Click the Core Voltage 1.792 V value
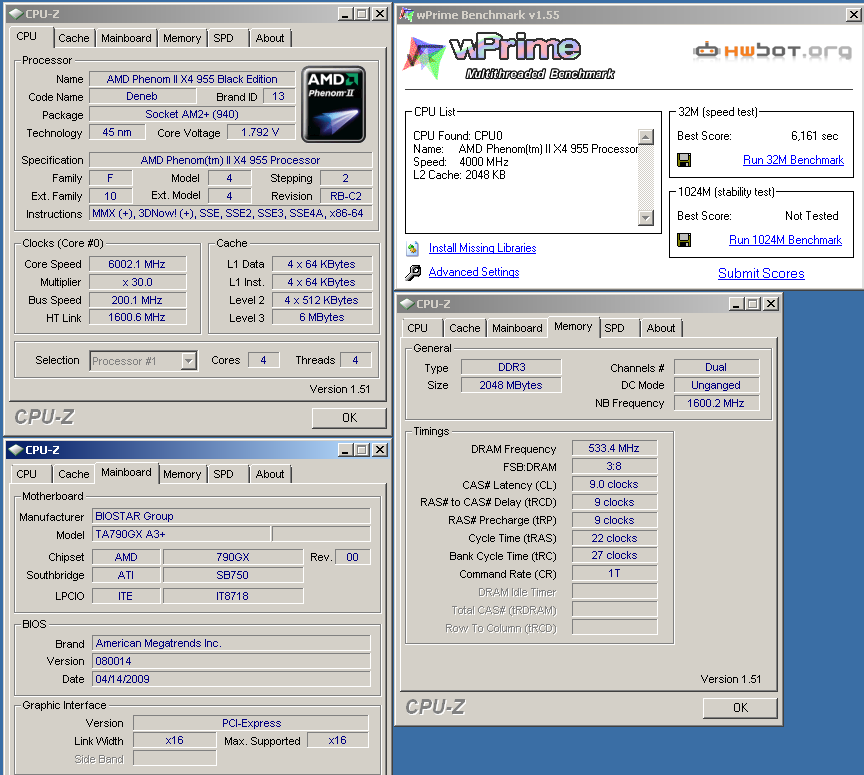This screenshot has width=864, height=775. pos(260,132)
